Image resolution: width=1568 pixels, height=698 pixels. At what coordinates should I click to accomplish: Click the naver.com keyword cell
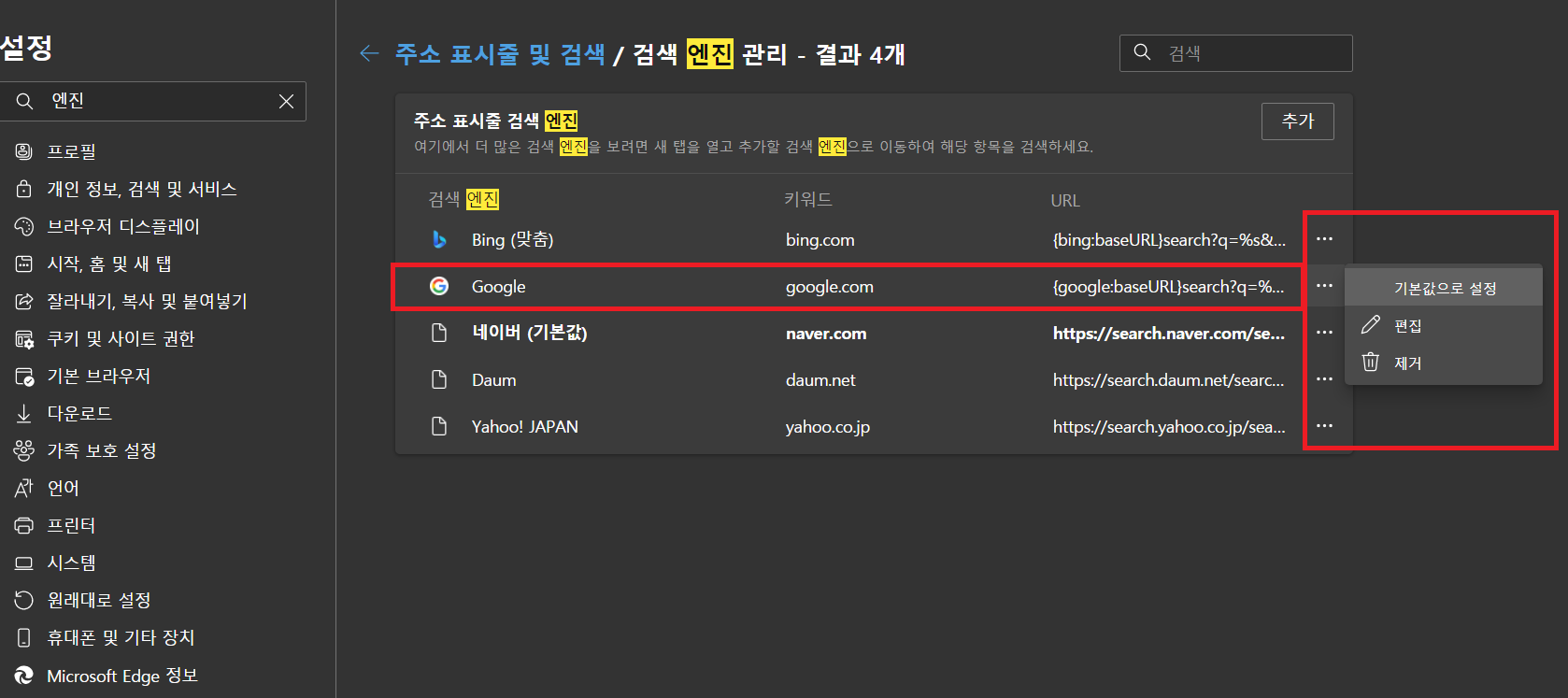pos(826,334)
